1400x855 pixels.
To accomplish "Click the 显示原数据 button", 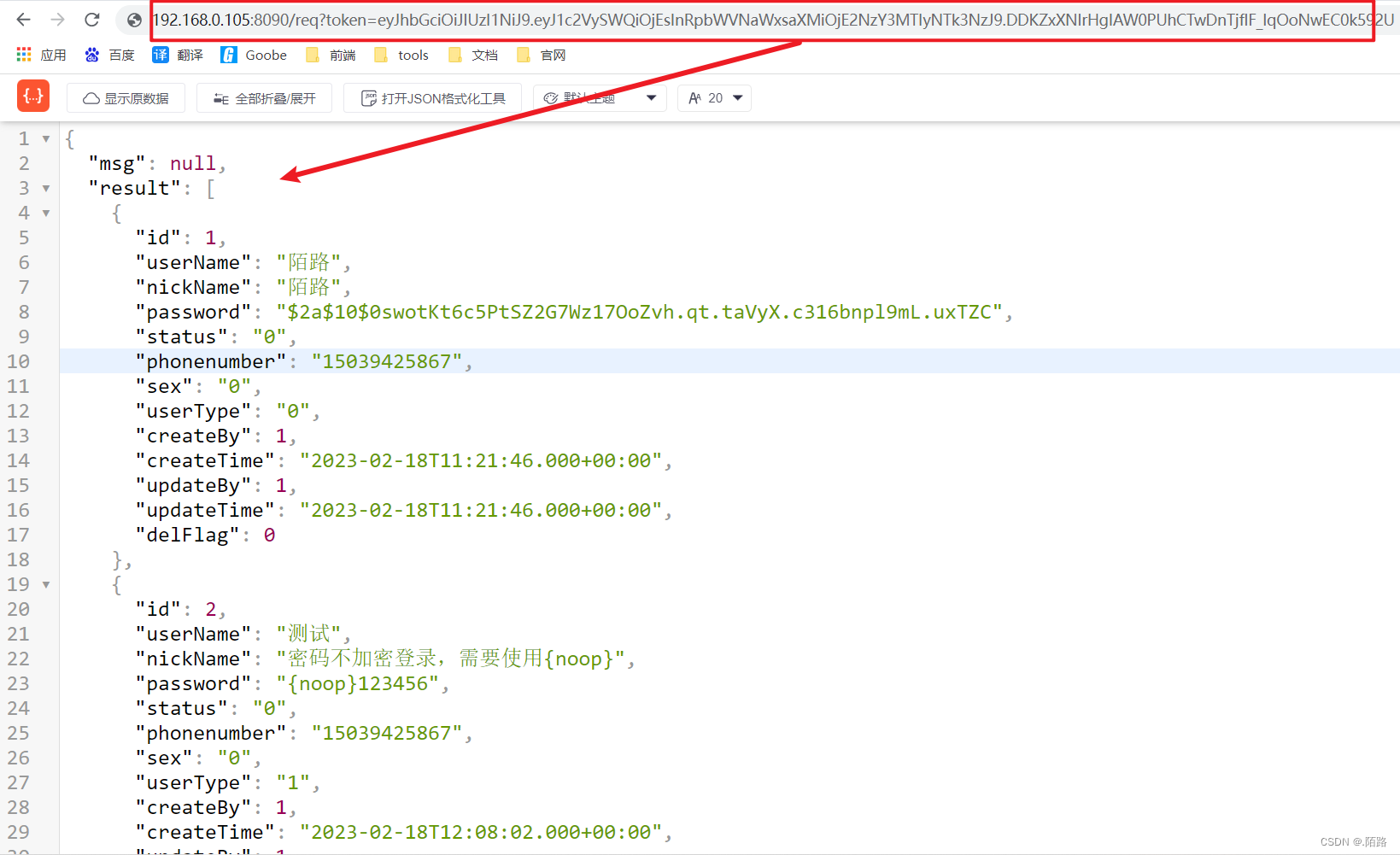I will coord(126,98).
